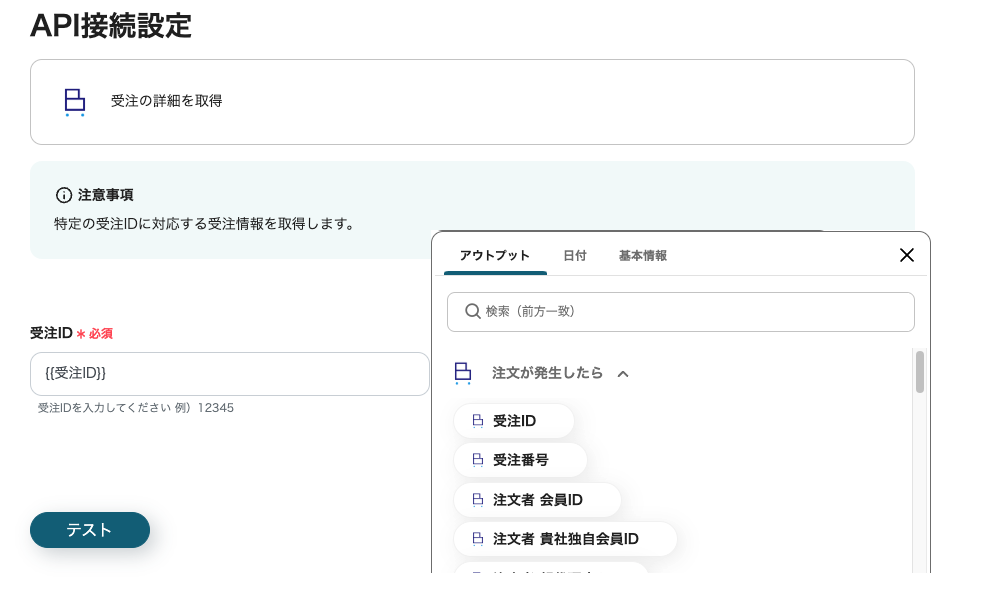The image size is (988, 596).
Task: Toggle the 注文が発生したら section header label
Action: (x=547, y=373)
